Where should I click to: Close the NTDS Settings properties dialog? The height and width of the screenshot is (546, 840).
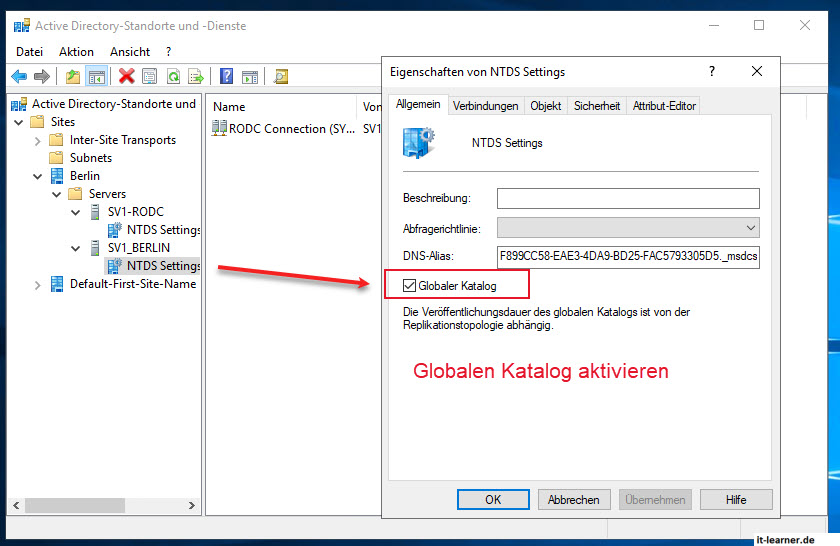point(756,71)
